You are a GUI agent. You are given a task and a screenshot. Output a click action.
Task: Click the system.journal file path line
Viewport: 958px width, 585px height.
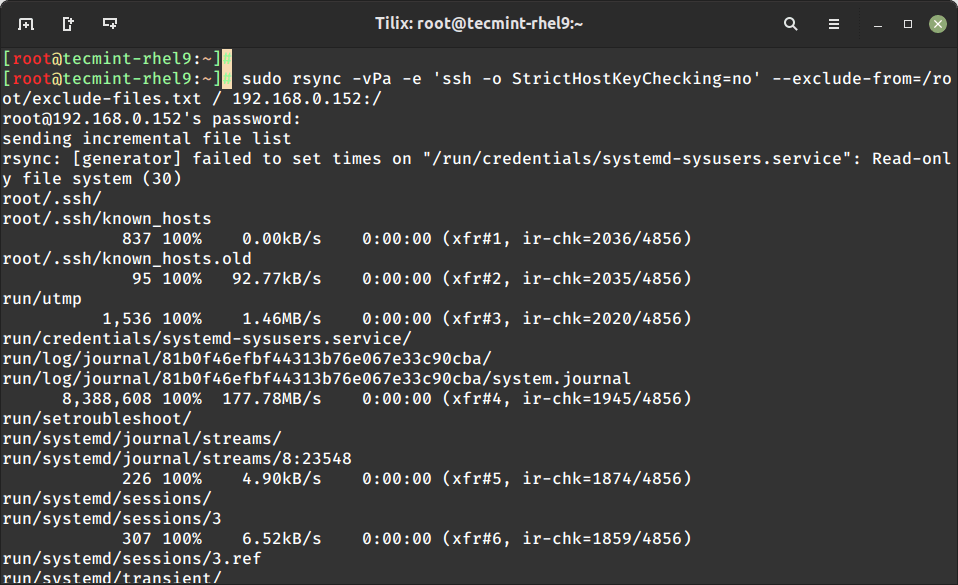(x=316, y=379)
